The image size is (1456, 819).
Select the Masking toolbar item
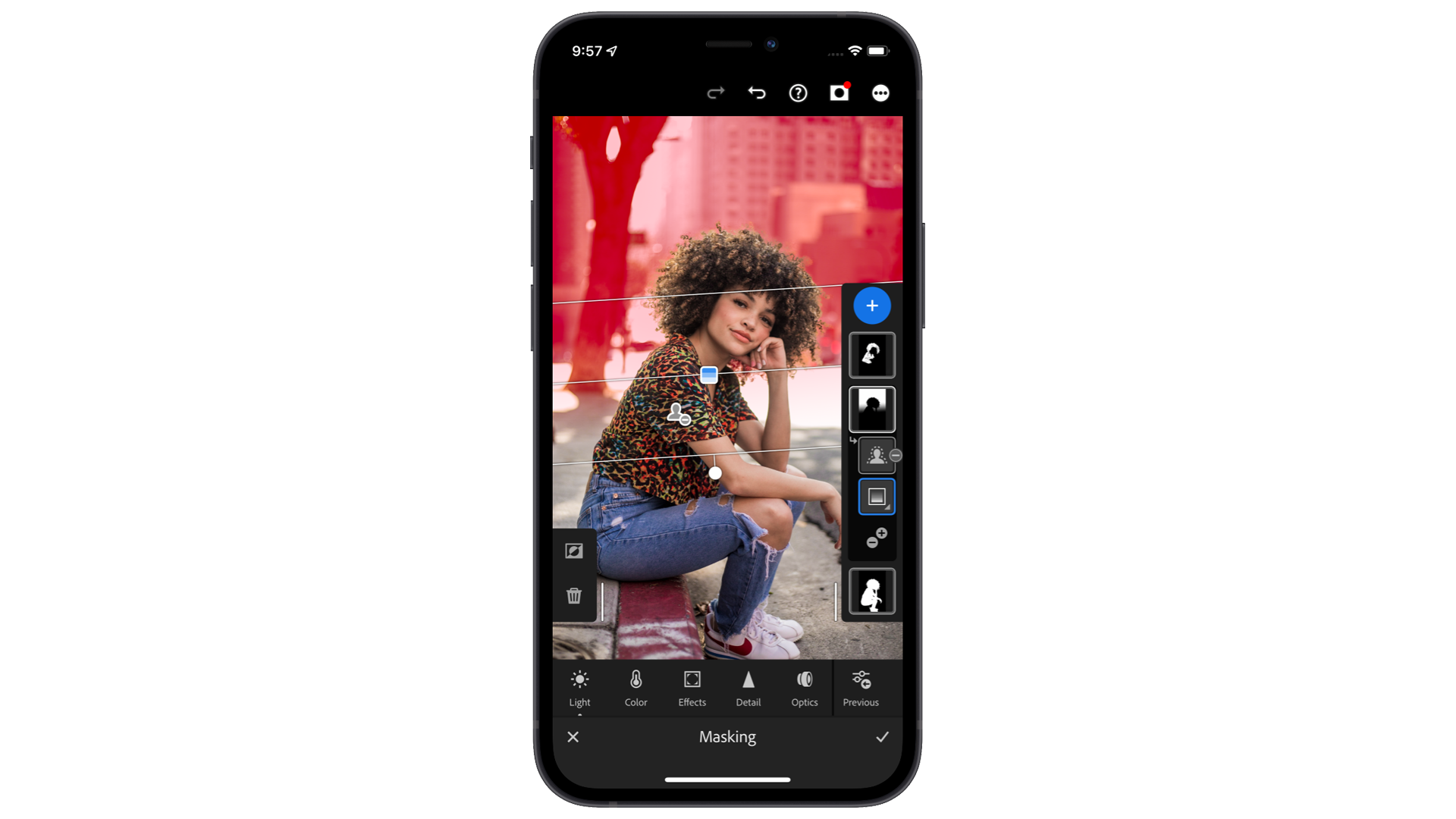pos(727,736)
